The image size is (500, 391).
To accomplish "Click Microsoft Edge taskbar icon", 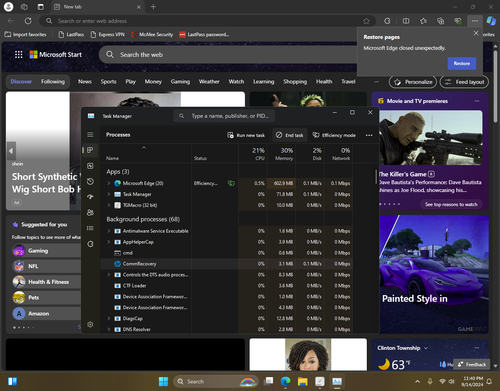I will (x=285, y=381).
